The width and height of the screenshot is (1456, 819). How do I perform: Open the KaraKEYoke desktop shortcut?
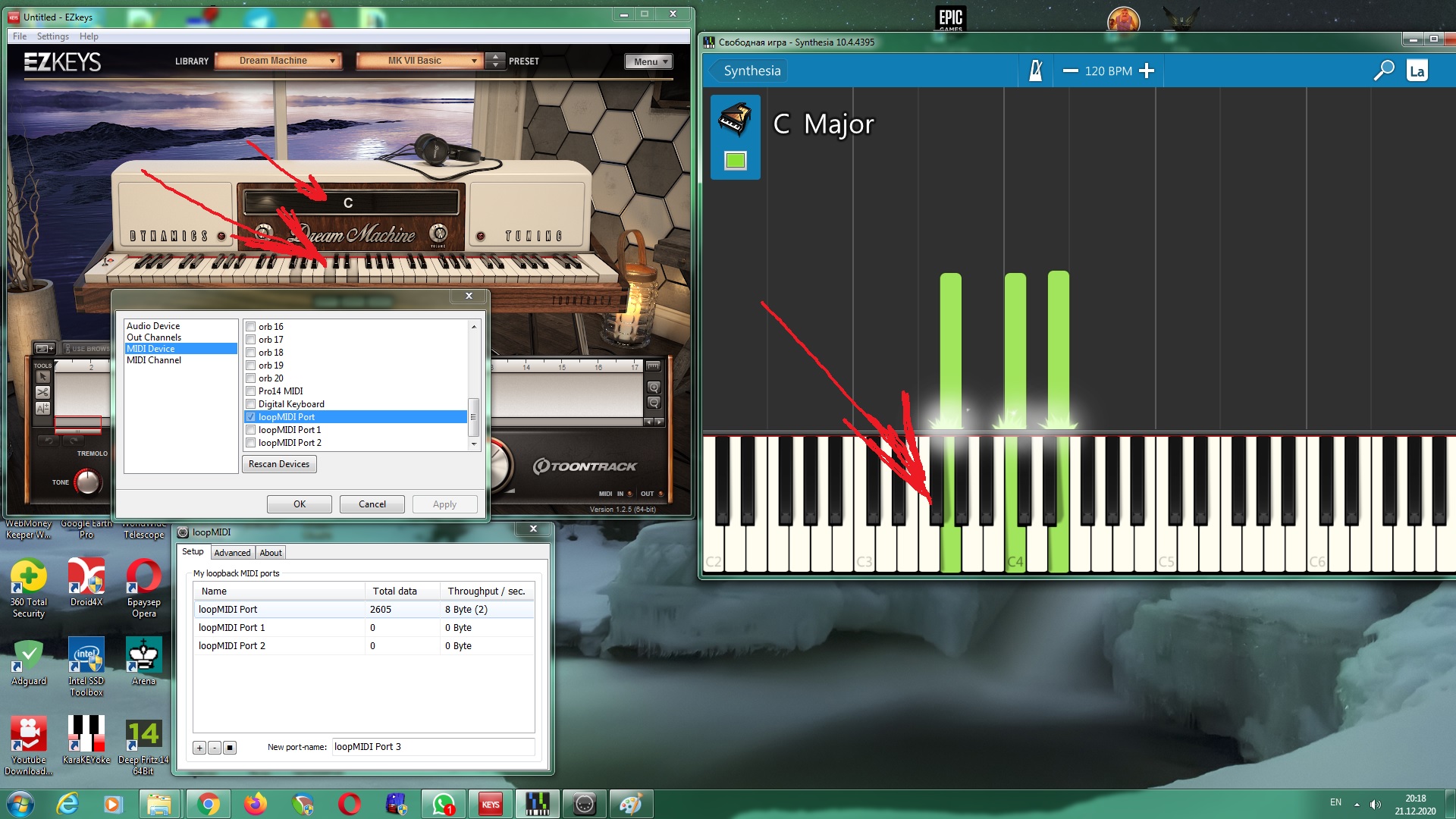tap(86, 739)
